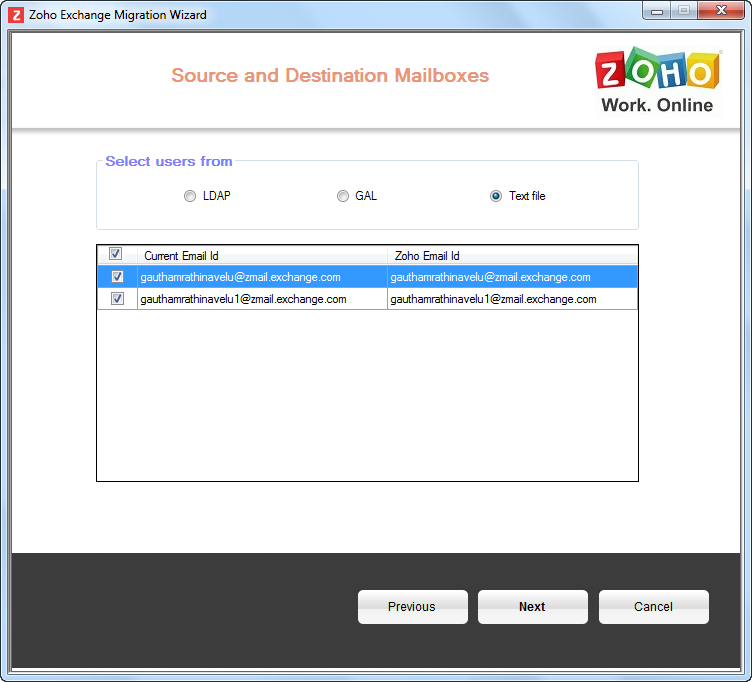Click the Zoho Z icon in title bar
Image resolution: width=752 pixels, height=682 pixels.
pyautogui.click(x=16, y=15)
